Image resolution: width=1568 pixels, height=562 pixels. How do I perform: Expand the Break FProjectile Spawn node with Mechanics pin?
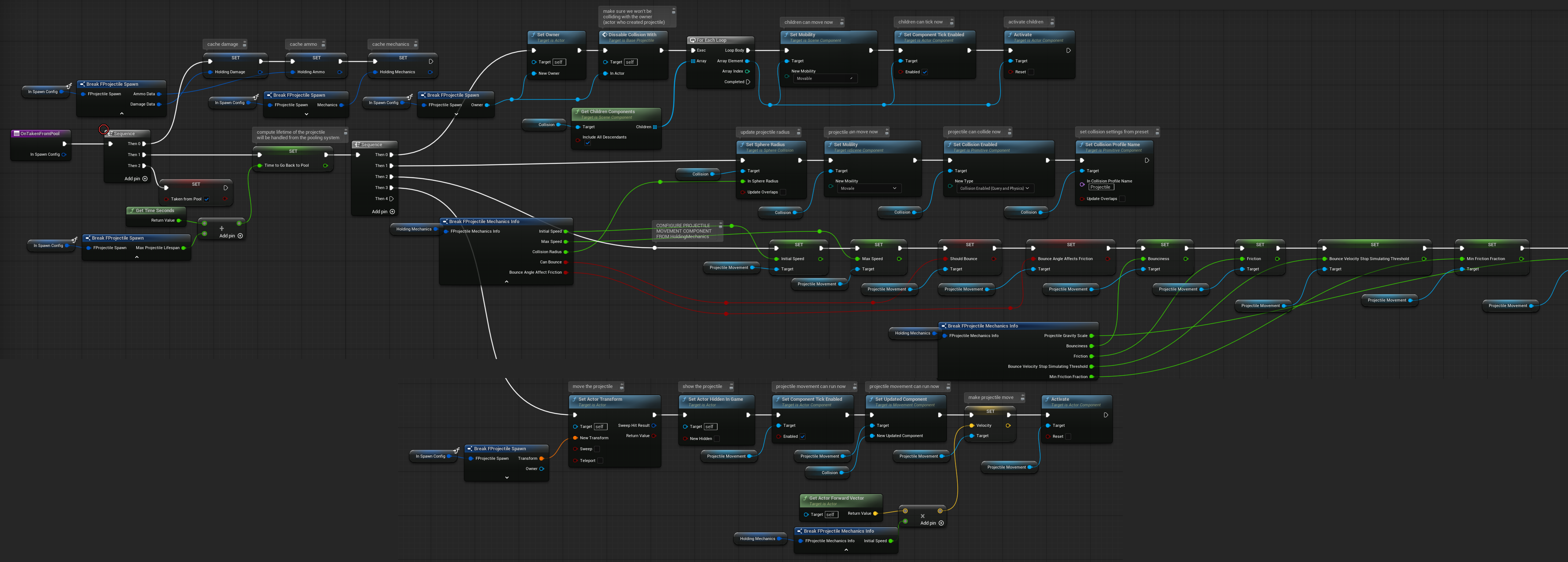tap(306, 114)
